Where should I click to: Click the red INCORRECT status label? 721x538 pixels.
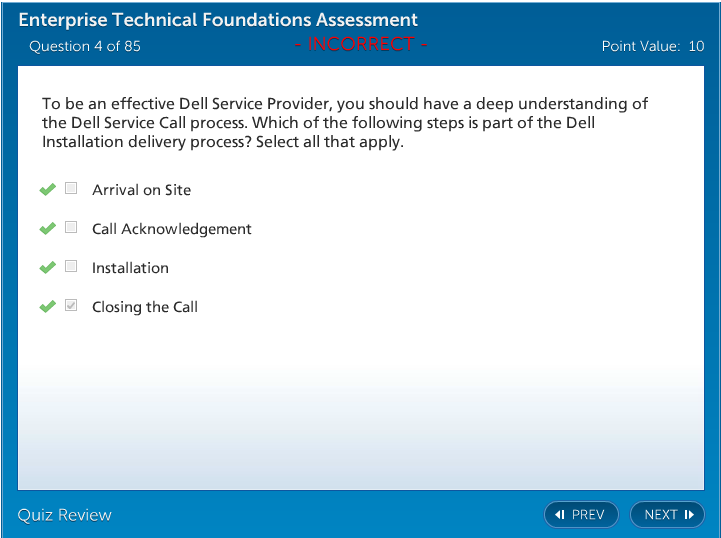point(361,44)
